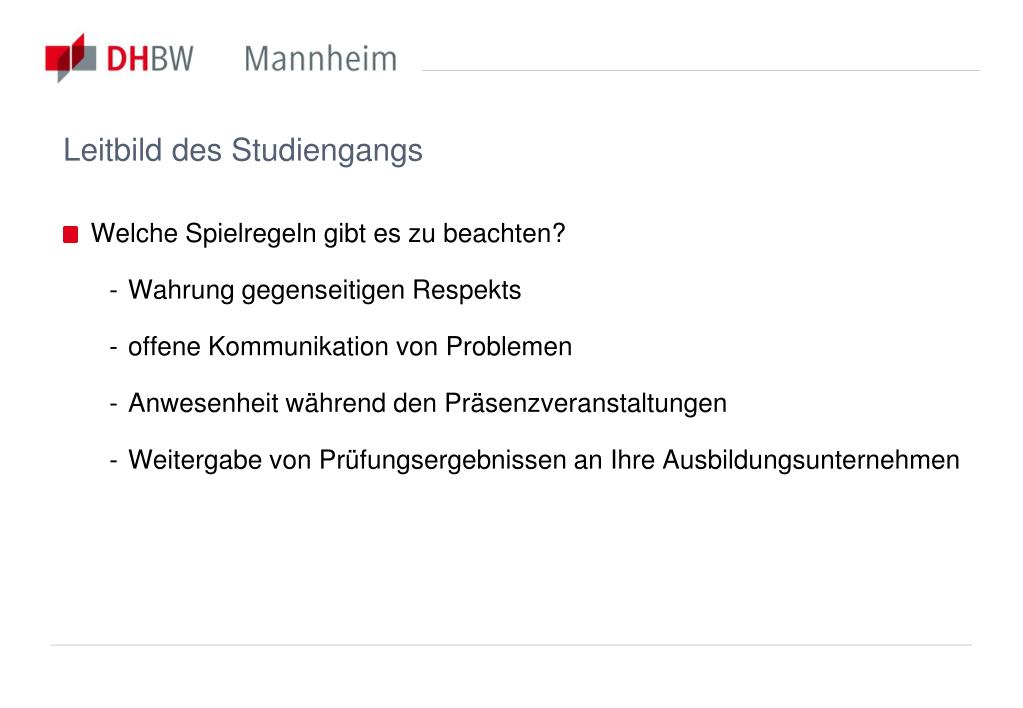The image size is (1023, 708).
Task: Click the word Studiengangs in title
Action: point(327,151)
